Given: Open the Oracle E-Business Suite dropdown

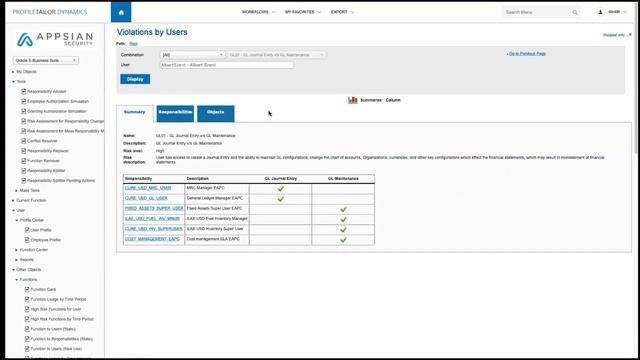Looking at the screenshot, I should [x=46, y=60].
